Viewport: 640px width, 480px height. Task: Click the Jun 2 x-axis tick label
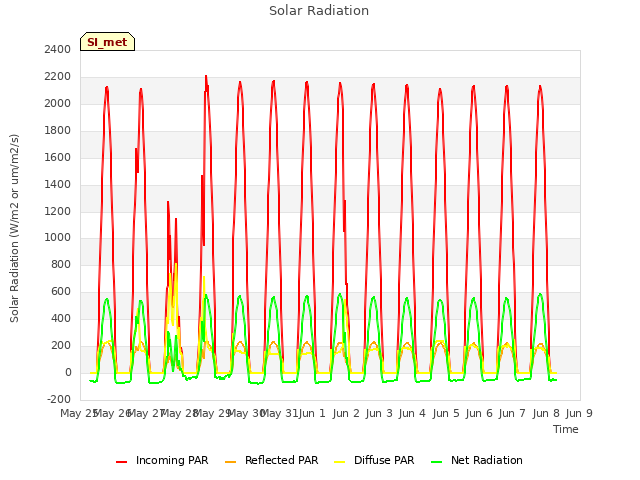(346, 413)
